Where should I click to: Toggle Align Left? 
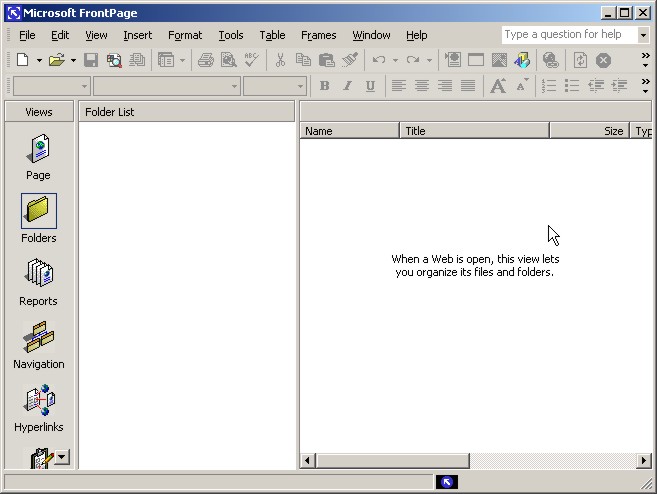pyautogui.click(x=398, y=86)
